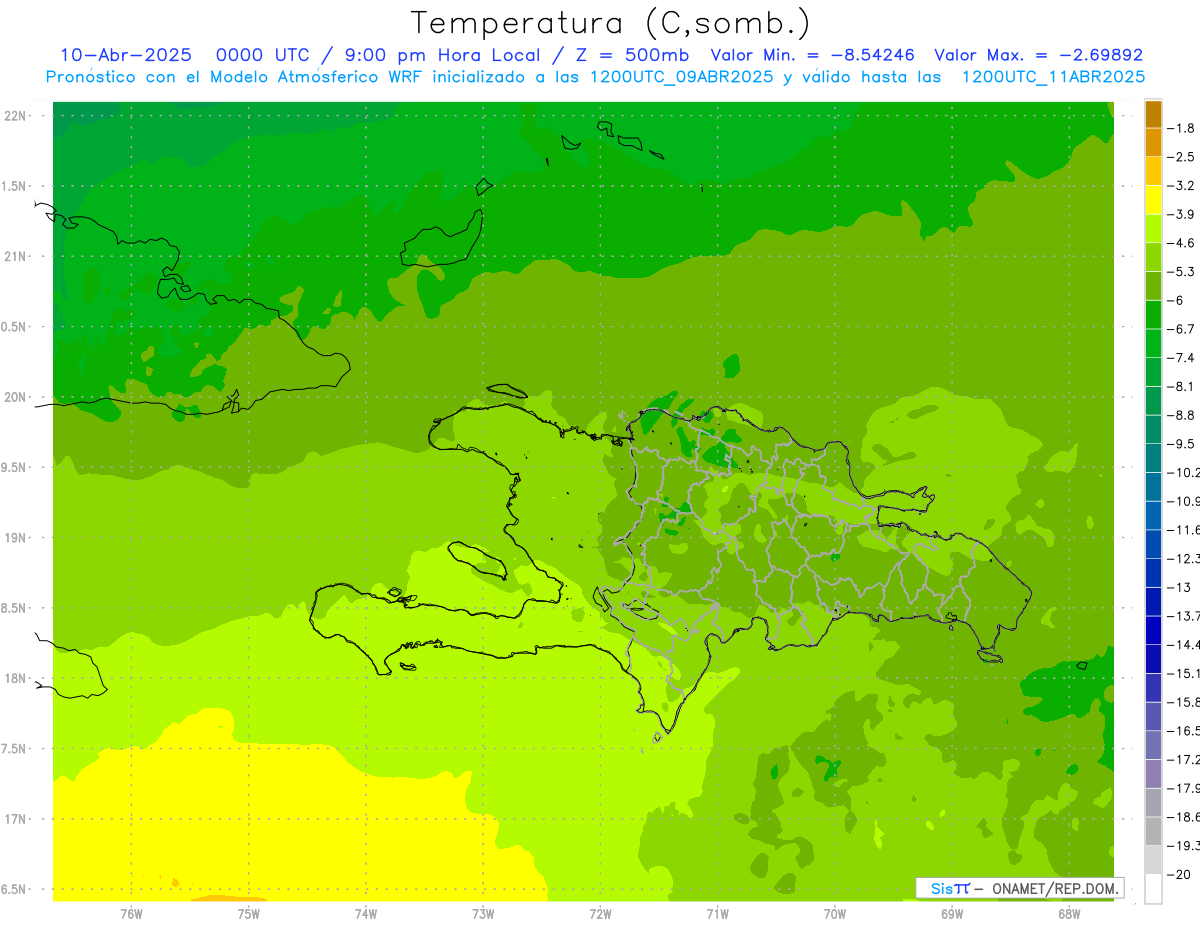Click the "-6" colorbar value
Image resolution: width=1200 pixels, height=927 pixels.
(x=1176, y=300)
